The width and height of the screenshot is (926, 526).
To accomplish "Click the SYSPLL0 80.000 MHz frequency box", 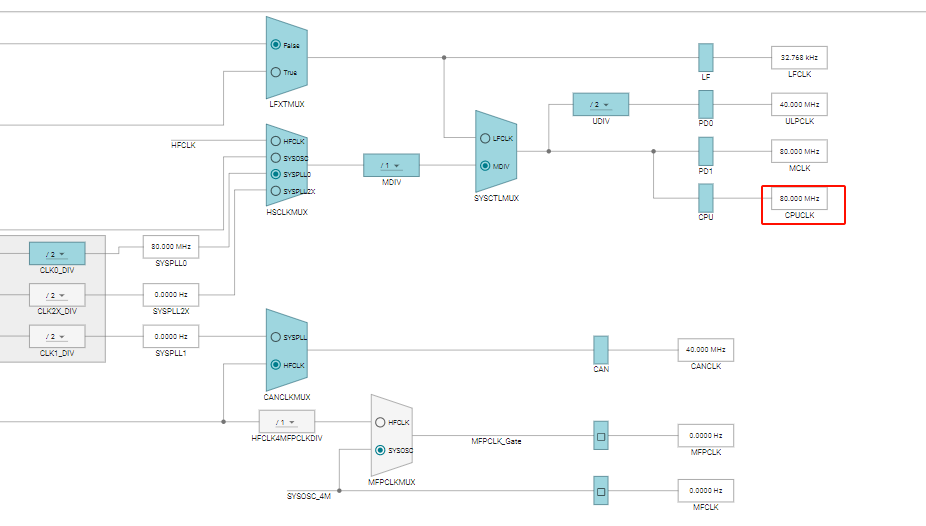I will (171, 246).
